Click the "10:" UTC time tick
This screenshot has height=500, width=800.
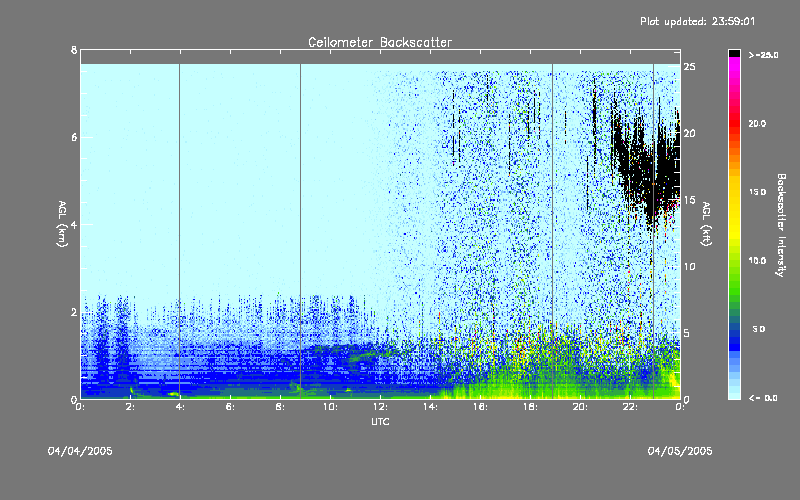(331, 407)
